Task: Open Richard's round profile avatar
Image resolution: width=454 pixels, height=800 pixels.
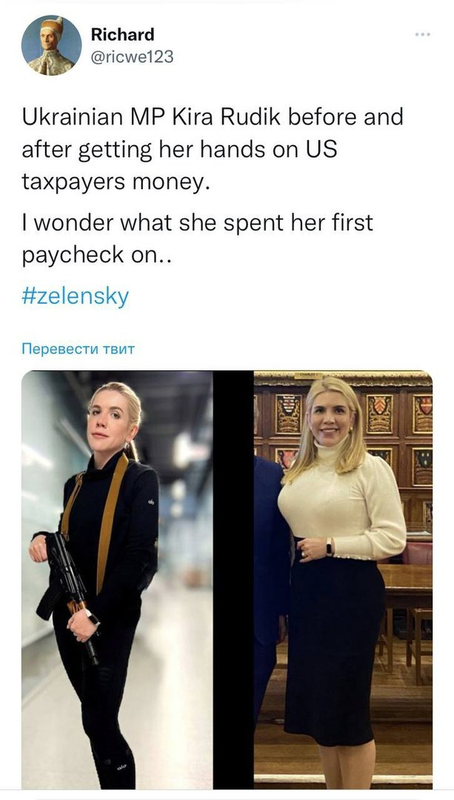Action: tap(52, 46)
